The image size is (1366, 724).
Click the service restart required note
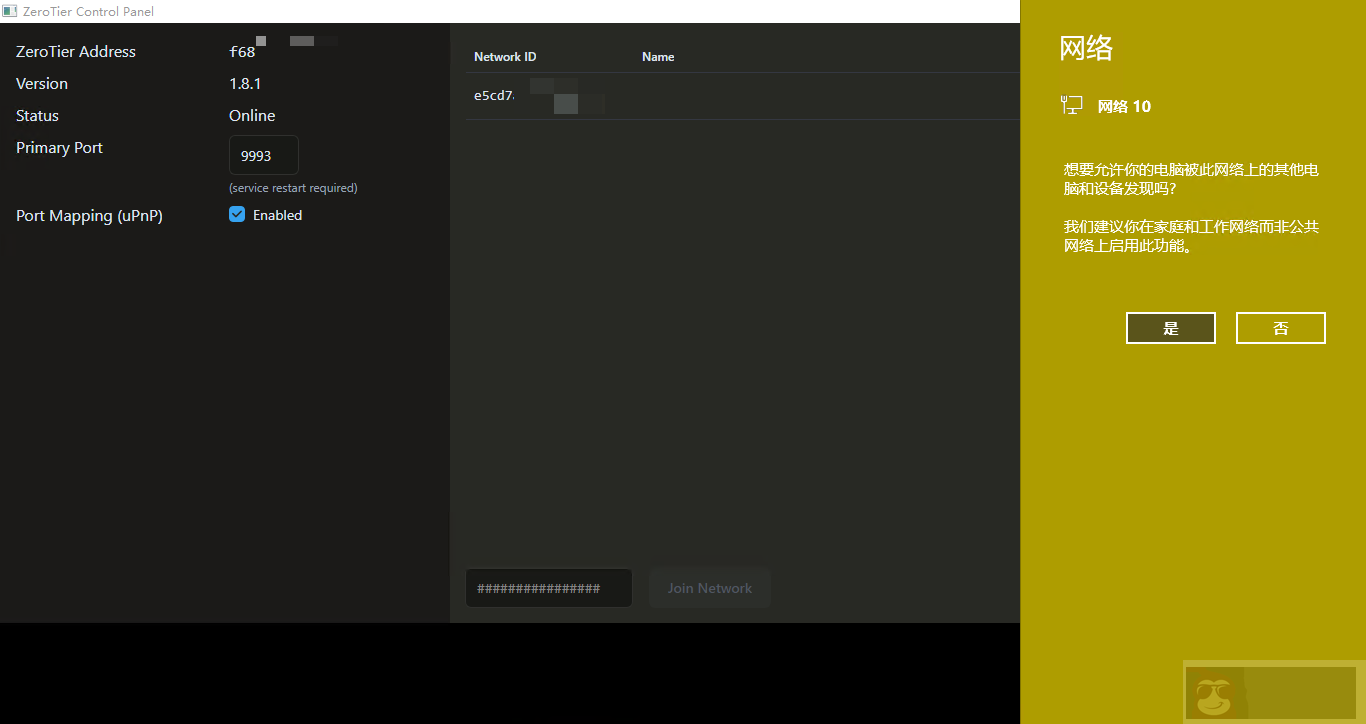[293, 188]
